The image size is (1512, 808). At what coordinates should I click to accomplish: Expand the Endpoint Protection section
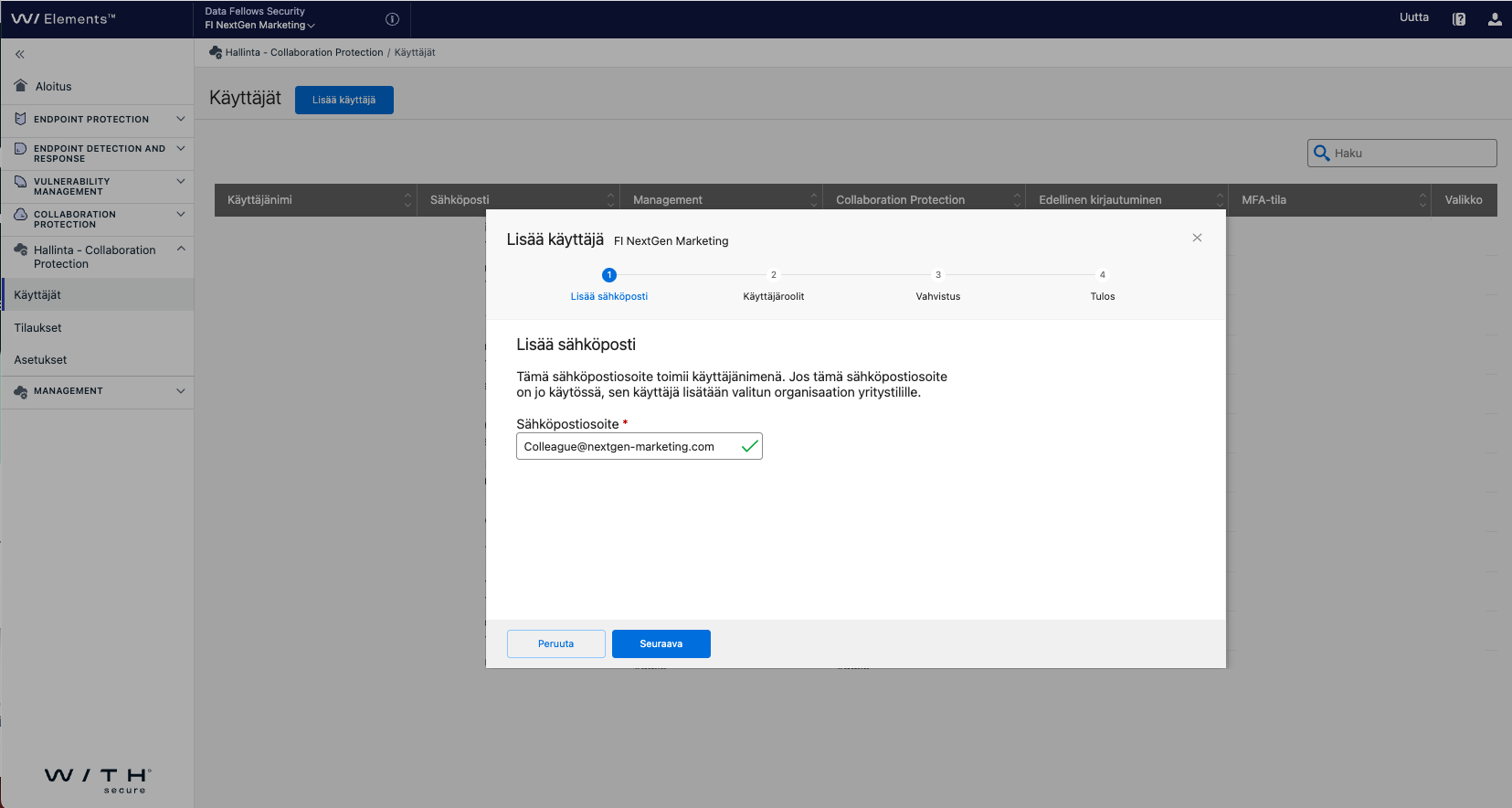[181, 119]
